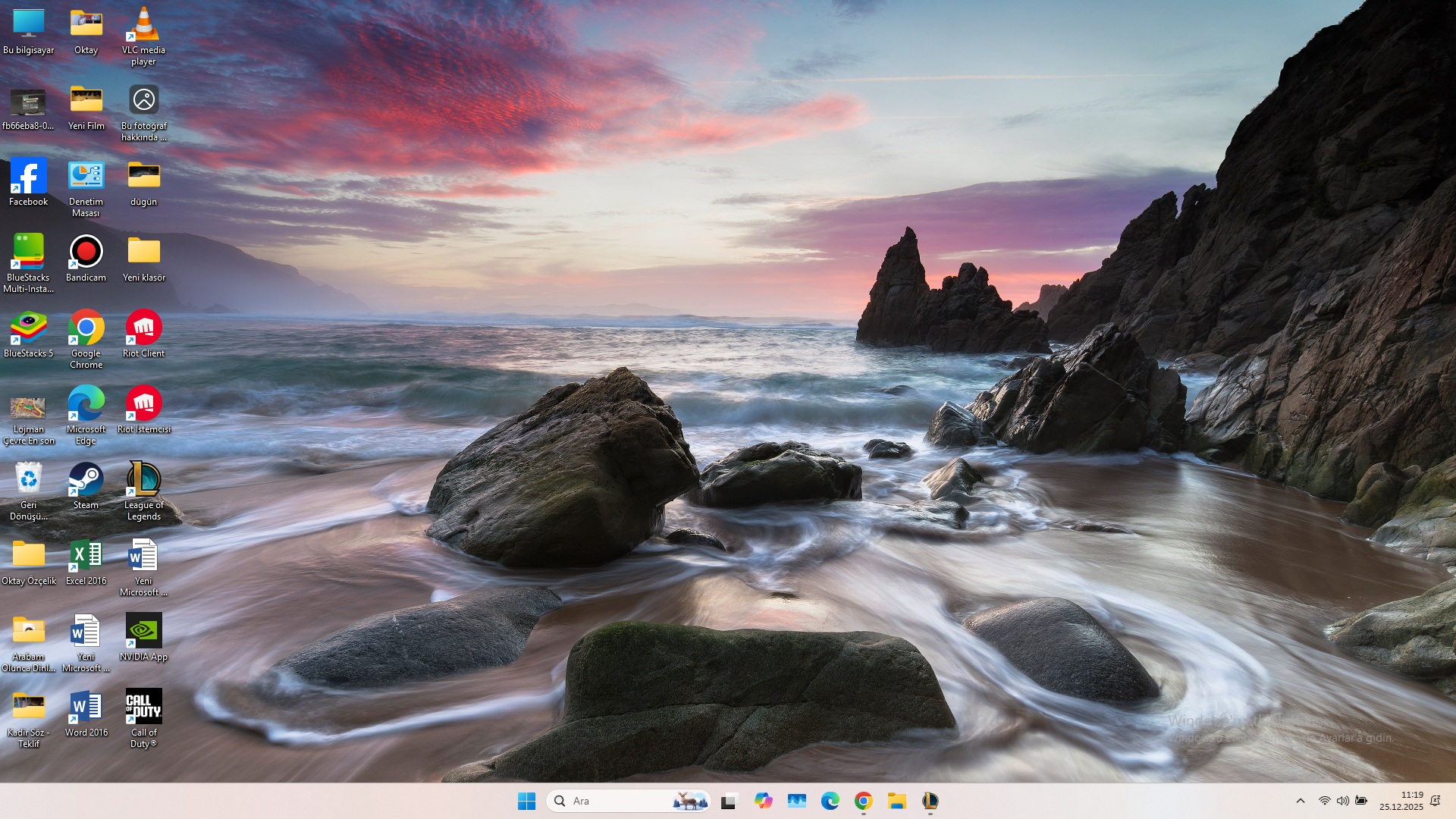Select the Yeni Film folder
The image size is (1456, 819).
point(86,108)
